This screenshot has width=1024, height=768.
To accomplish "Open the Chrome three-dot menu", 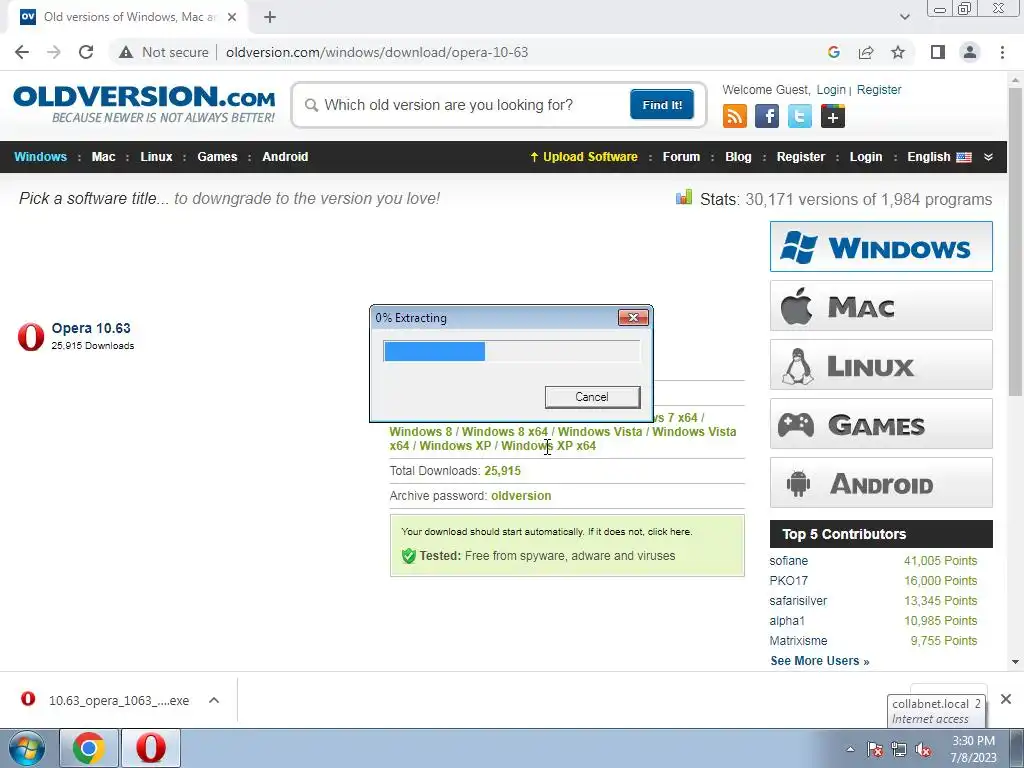I will coord(1002,52).
